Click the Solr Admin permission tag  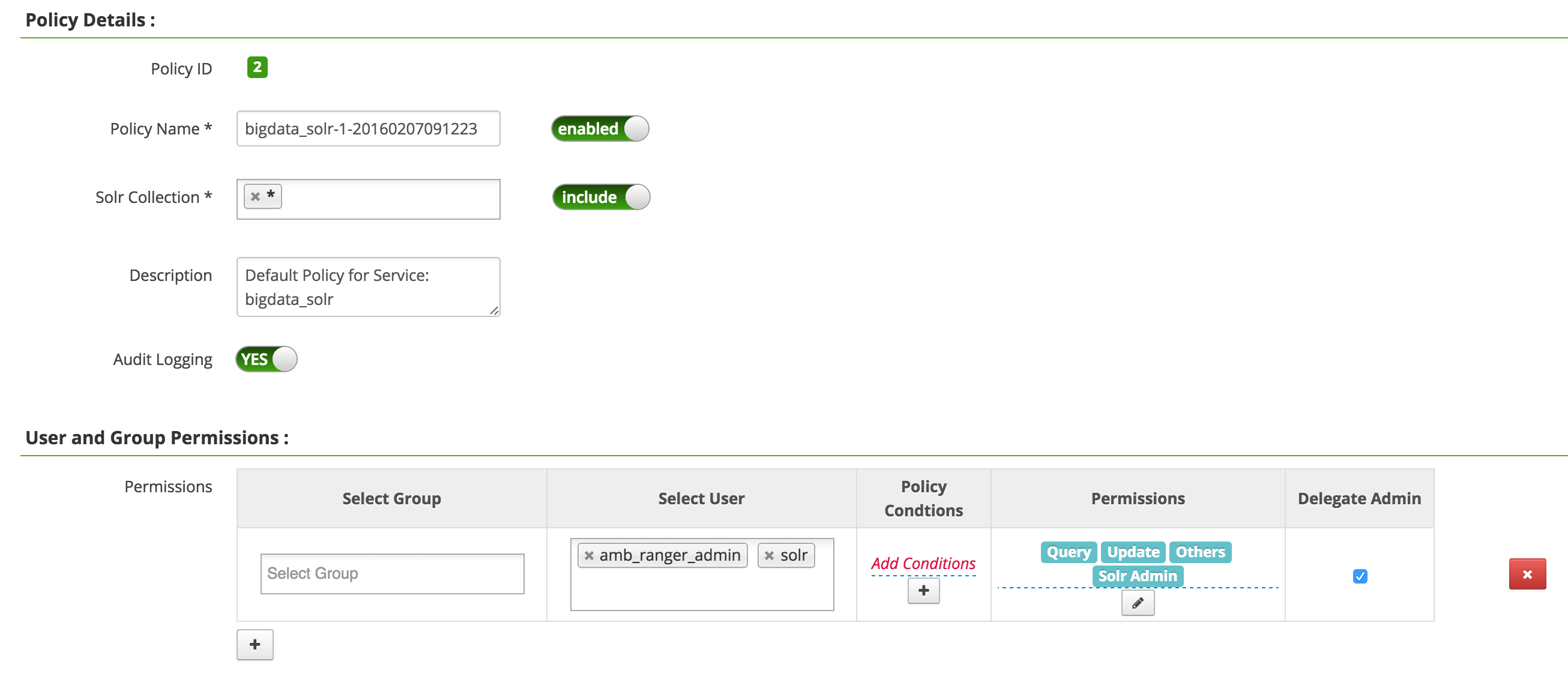(x=1137, y=576)
